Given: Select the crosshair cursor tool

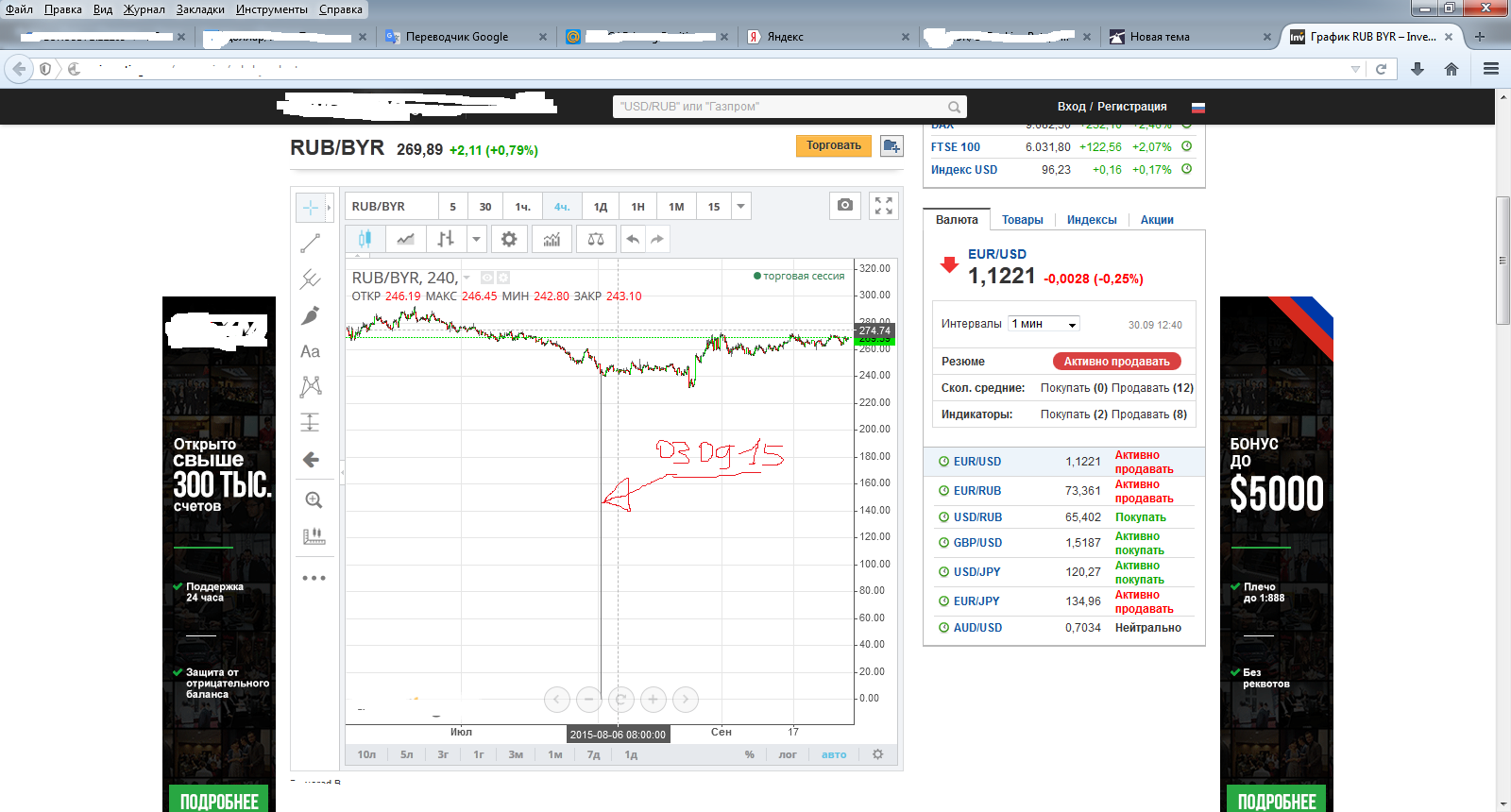Looking at the screenshot, I should pyautogui.click(x=310, y=207).
